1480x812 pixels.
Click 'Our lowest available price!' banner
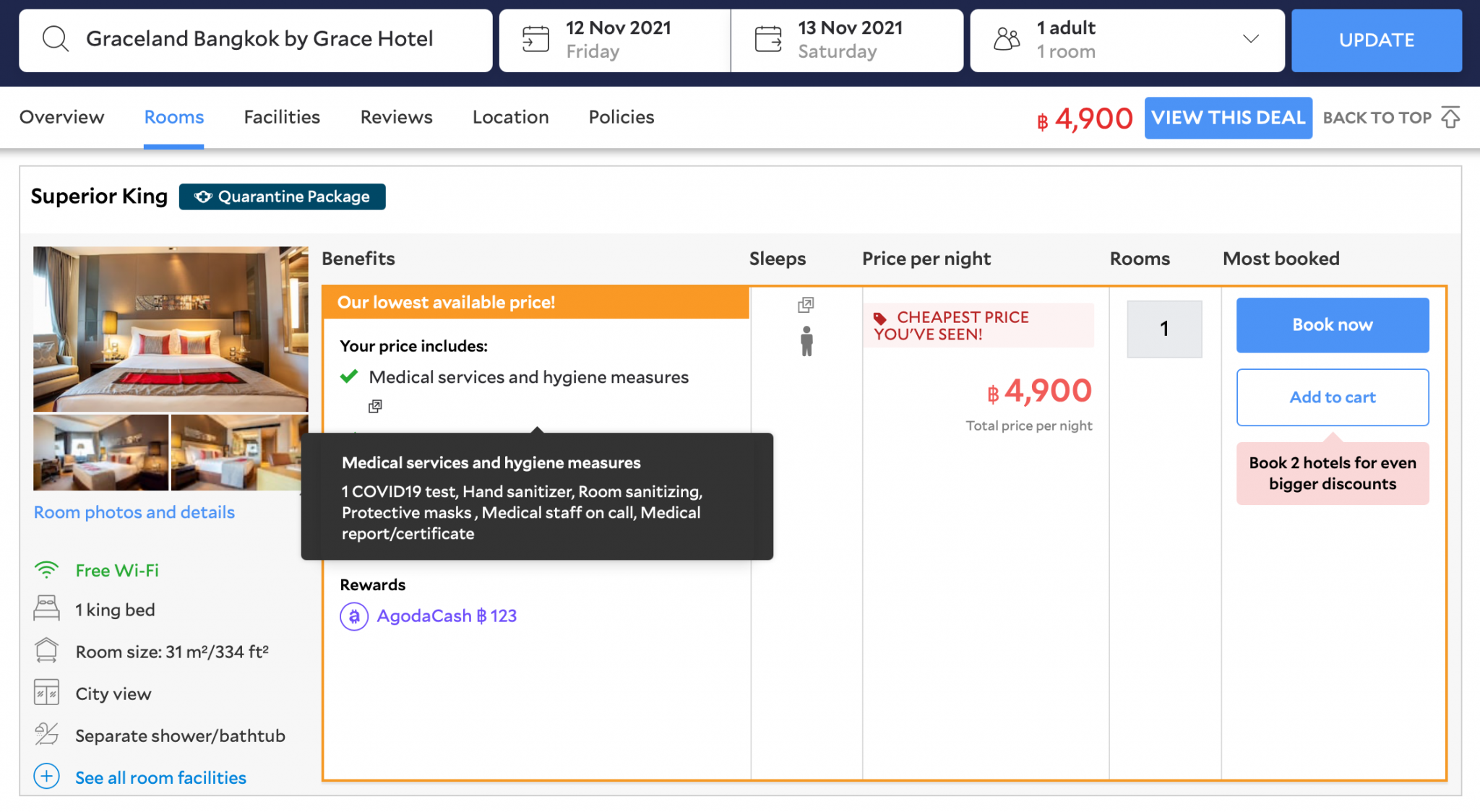click(535, 303)
